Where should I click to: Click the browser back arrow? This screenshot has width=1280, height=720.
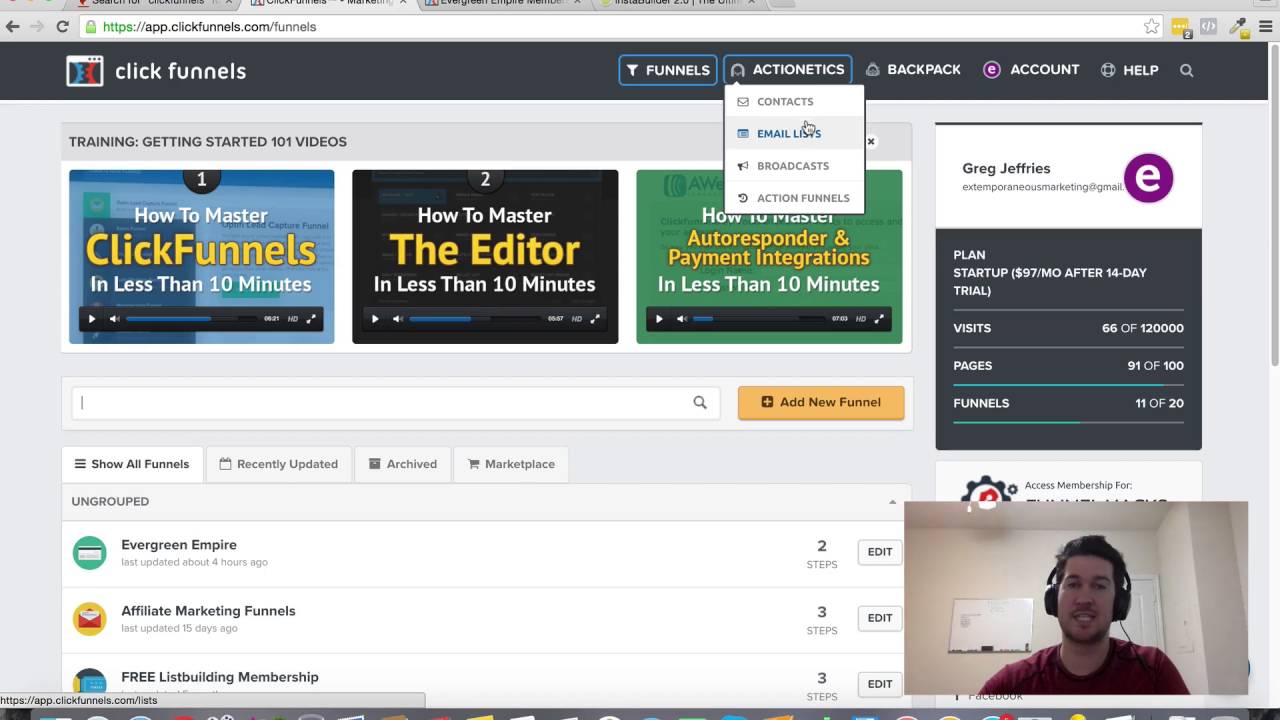(x=13, y=27)
